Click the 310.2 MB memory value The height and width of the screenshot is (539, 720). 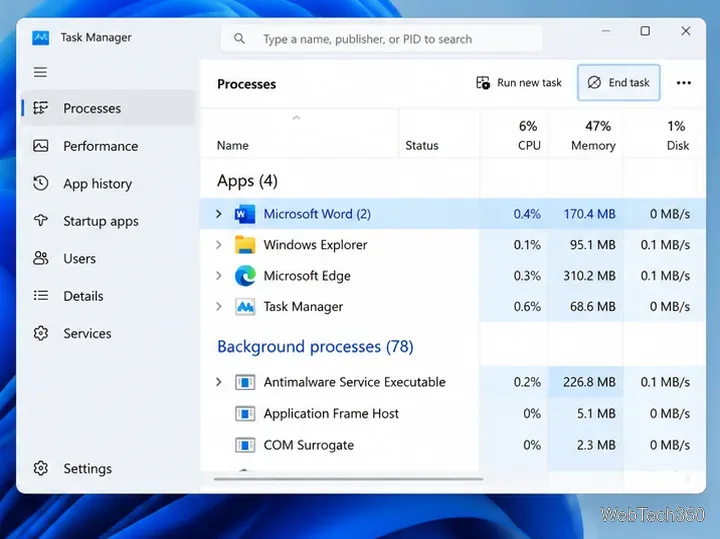point(589,276)
